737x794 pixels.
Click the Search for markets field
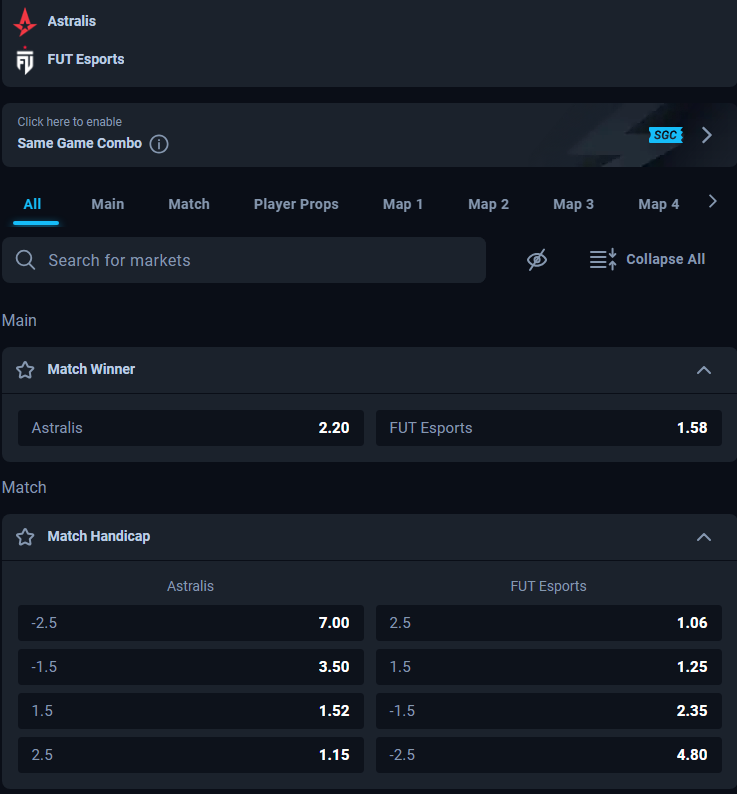[244, 260]
